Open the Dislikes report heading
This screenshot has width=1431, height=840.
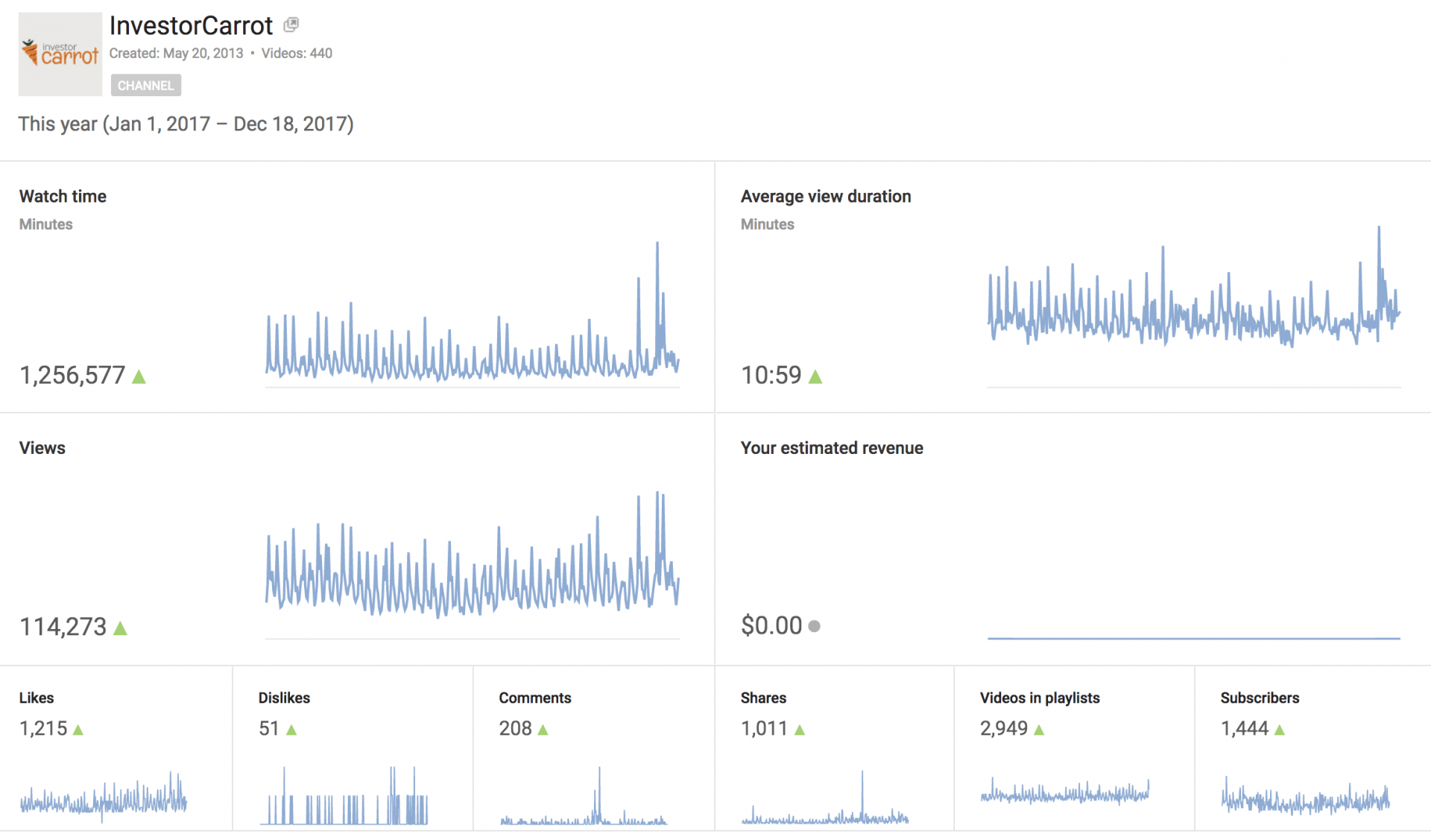tap(284, 698)
